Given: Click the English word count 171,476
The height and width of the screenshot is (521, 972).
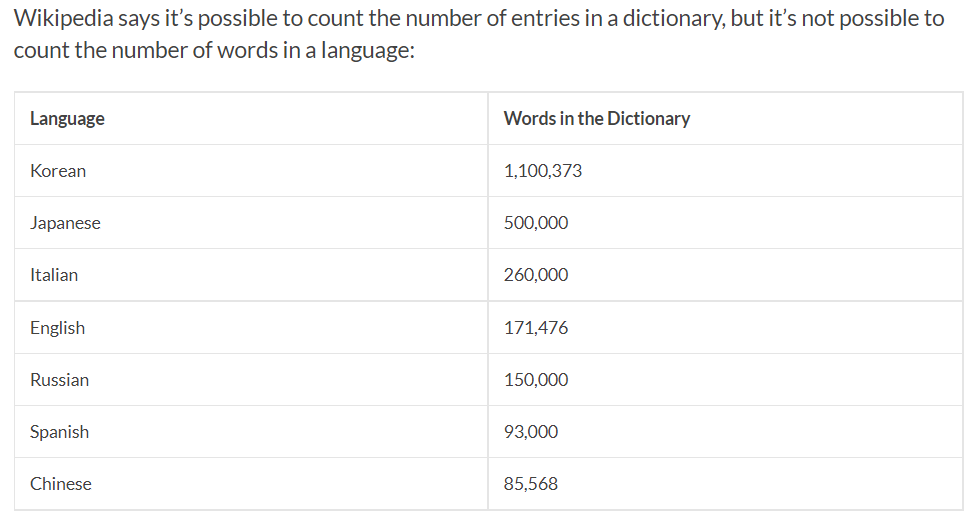Looking at the screenshot, I should pyautogui.click(x=536, y=328).
